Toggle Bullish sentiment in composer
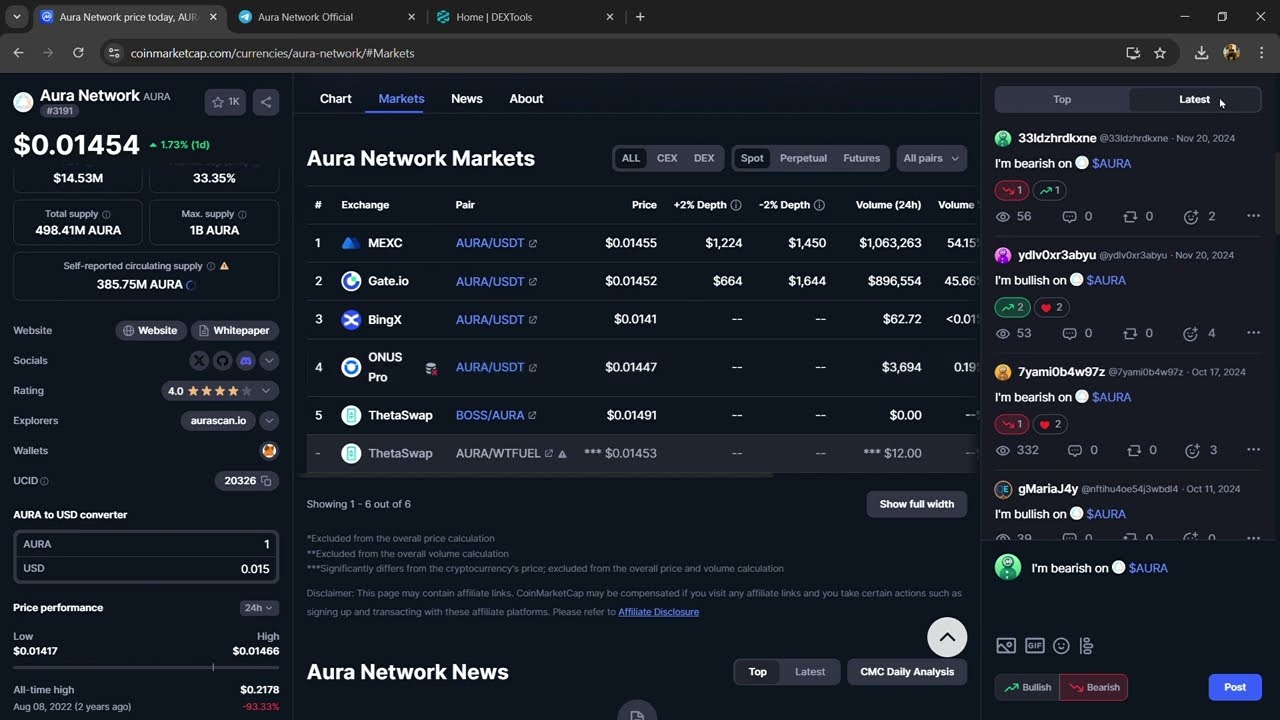Viewport: 1280px width, 720px height. [x=1027, y=687]
